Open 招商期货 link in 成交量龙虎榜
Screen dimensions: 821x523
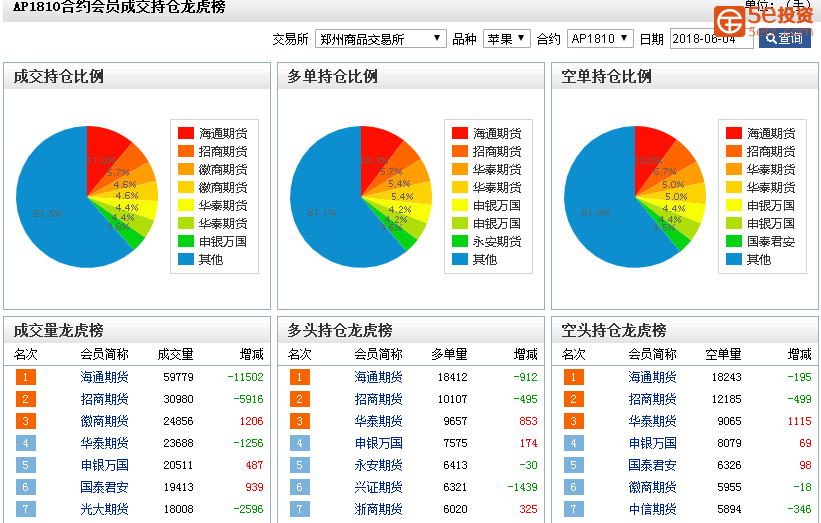coord(104,399)
